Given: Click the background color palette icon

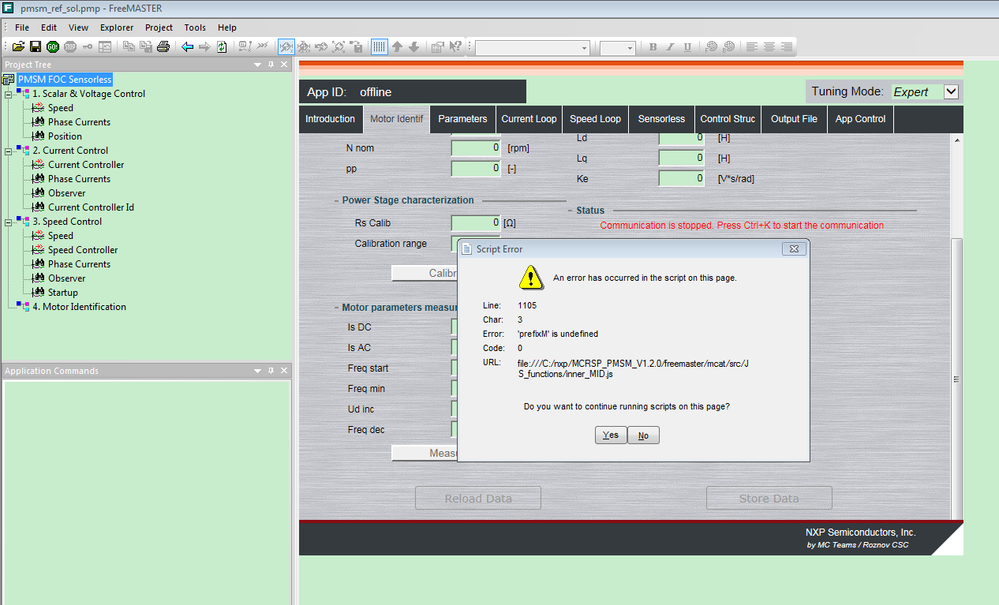Looking at the screenshot, I should click(x=729, y=46).
